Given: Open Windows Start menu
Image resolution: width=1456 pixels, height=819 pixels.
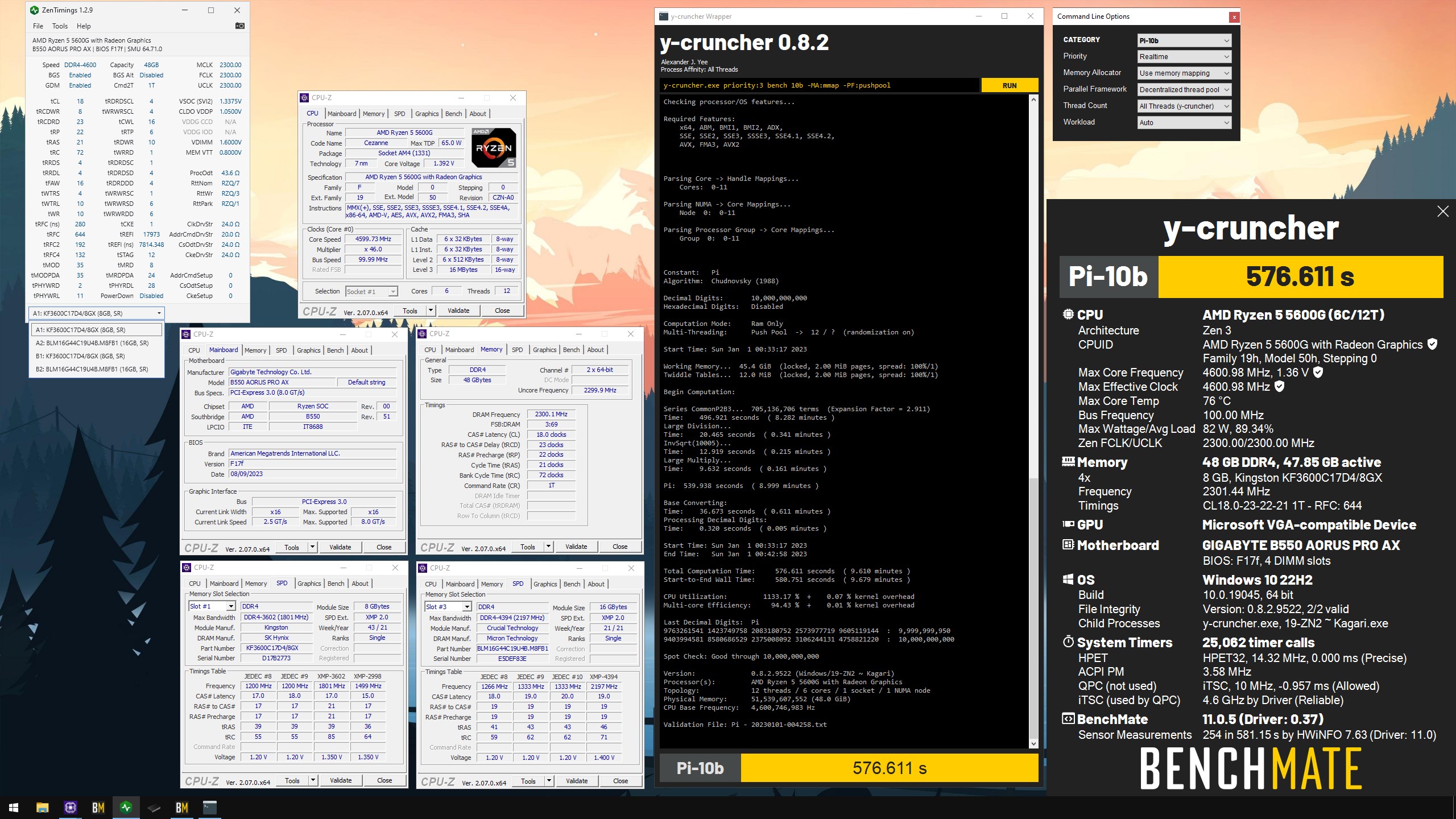Looking at the screenshot, I should (14, 807).
